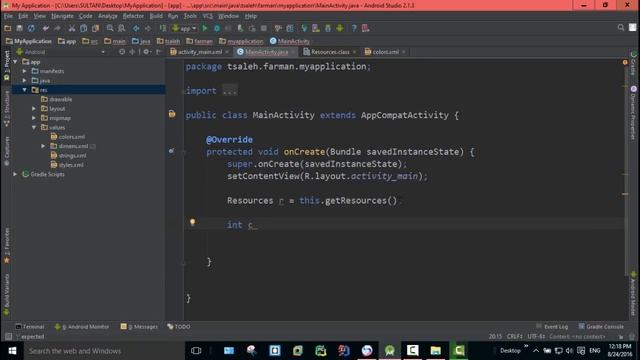Click the Synchronize toolbar icon
Viewport: 640px width, 360px height.
tap(31, 28)
